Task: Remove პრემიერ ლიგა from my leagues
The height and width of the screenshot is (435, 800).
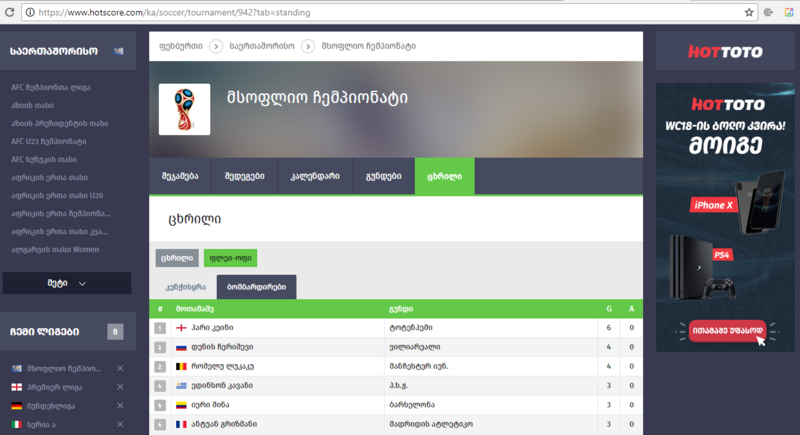Action: click(x=120, y=387)
